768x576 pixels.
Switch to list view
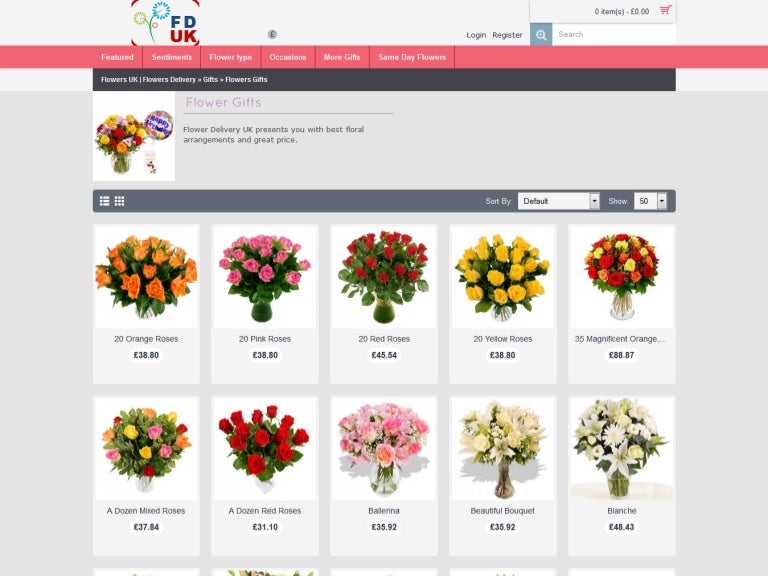pos(104,201)
